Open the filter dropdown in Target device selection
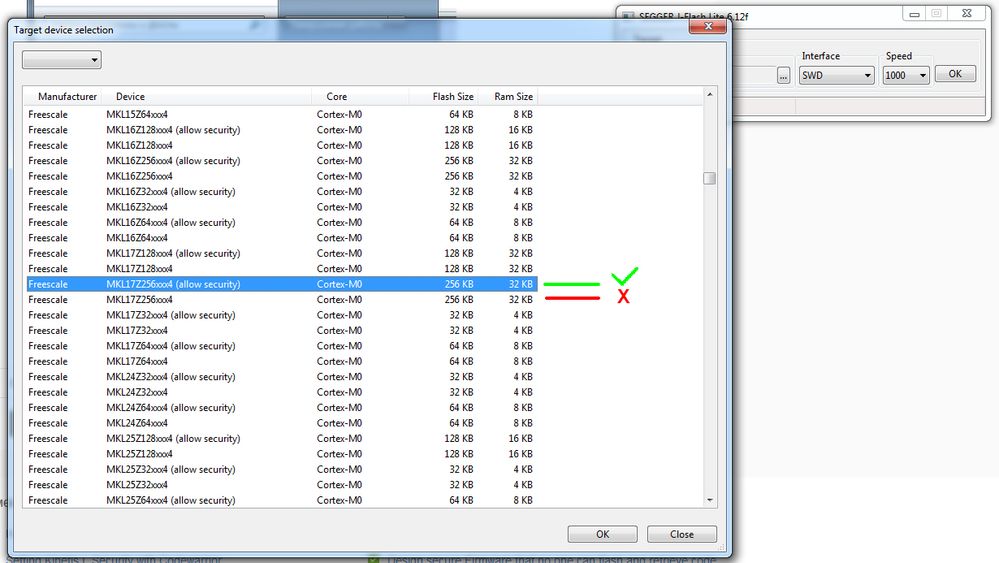The height and width of the screenshot is (563, 999). click(x=62, y=60)
